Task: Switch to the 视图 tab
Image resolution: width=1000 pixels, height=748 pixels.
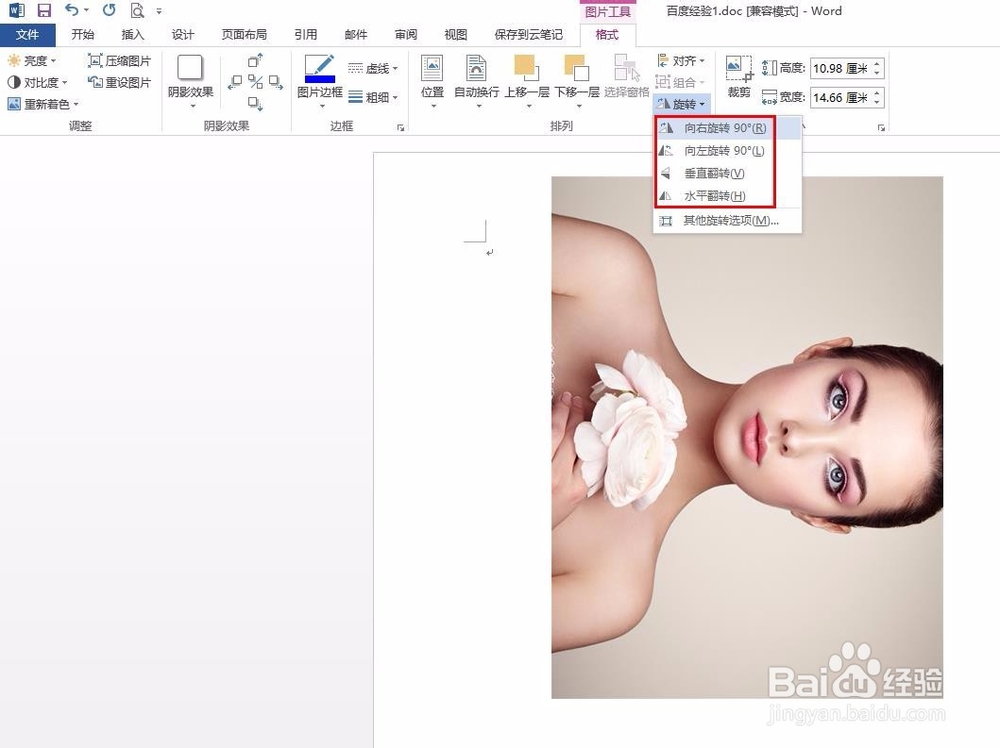Action: click(455, 34)
